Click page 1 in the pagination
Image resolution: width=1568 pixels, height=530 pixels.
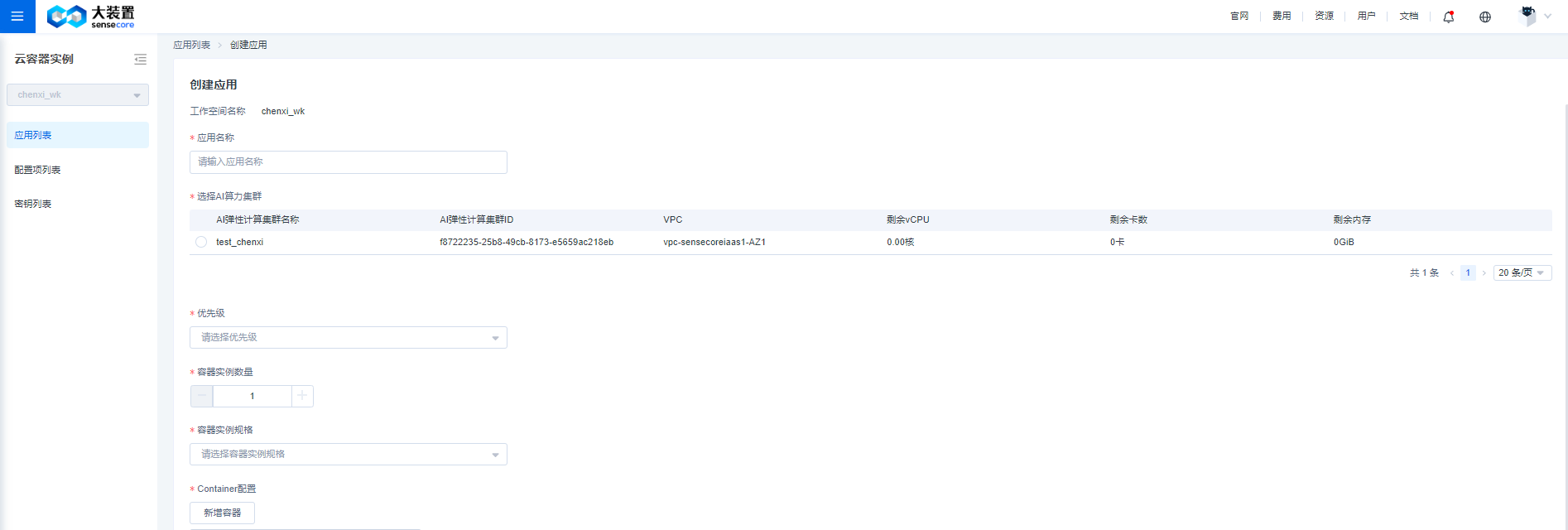1468,273
